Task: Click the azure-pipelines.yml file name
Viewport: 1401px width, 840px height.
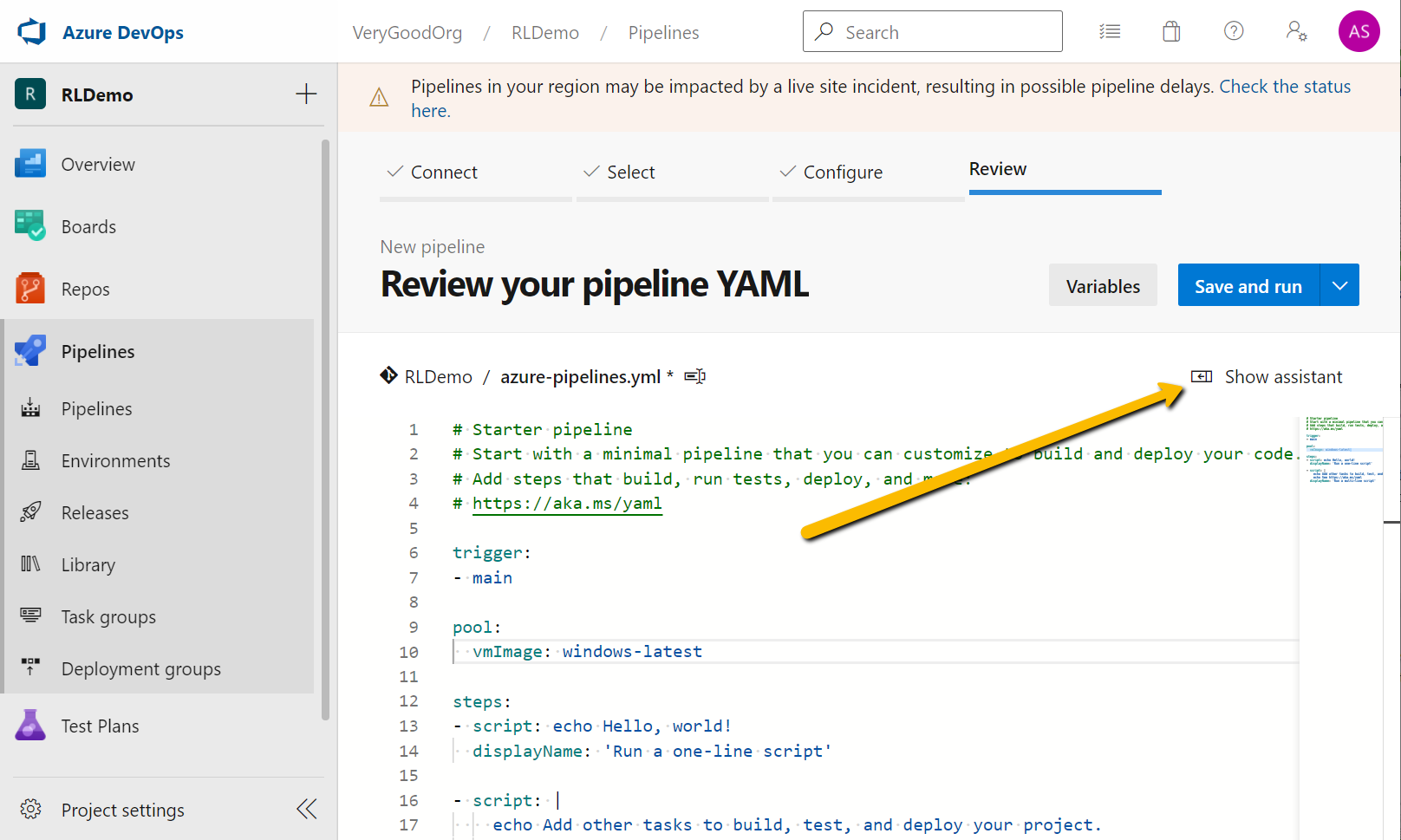Action: (580, 377)
